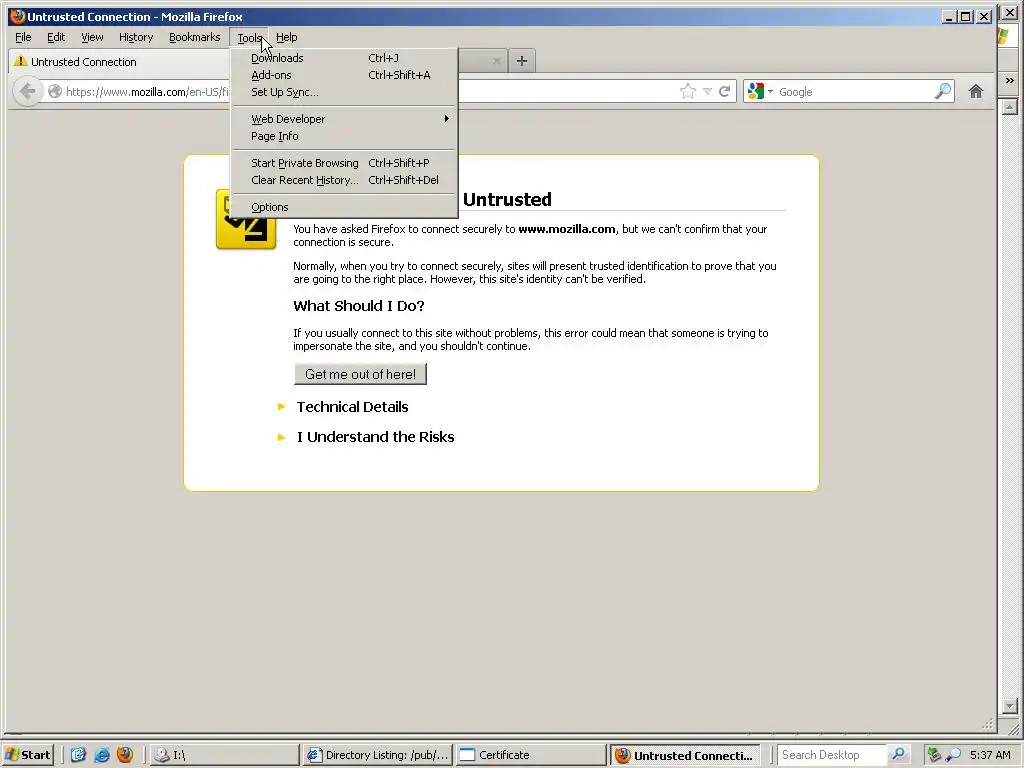This screenshot has width=1024, height=768.
Task: Click the Get me out of here! button
Action: coord(360,374)
